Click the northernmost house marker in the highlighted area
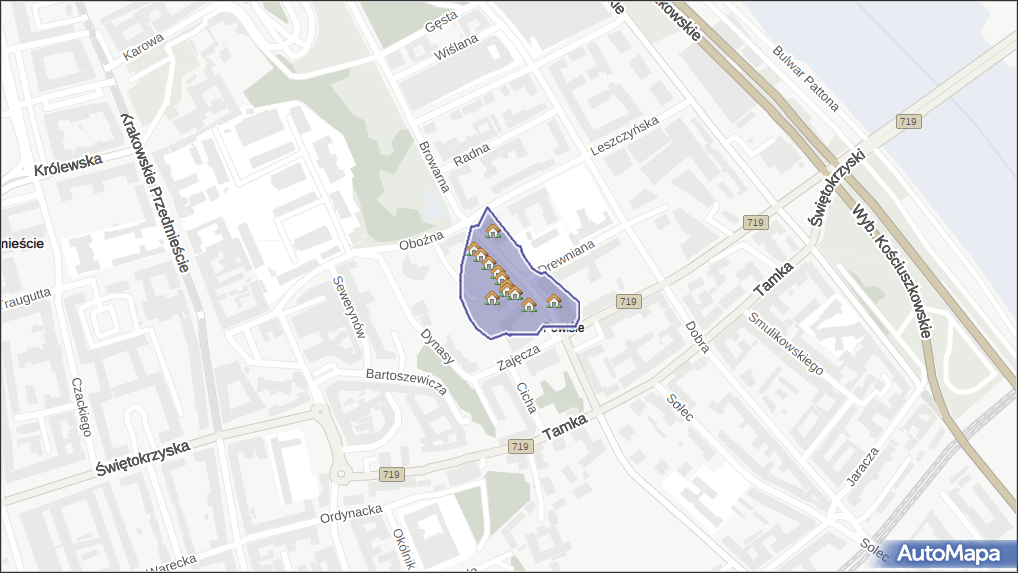Image resolution: width=1018 pixels, height=573 pixels. 492,232
